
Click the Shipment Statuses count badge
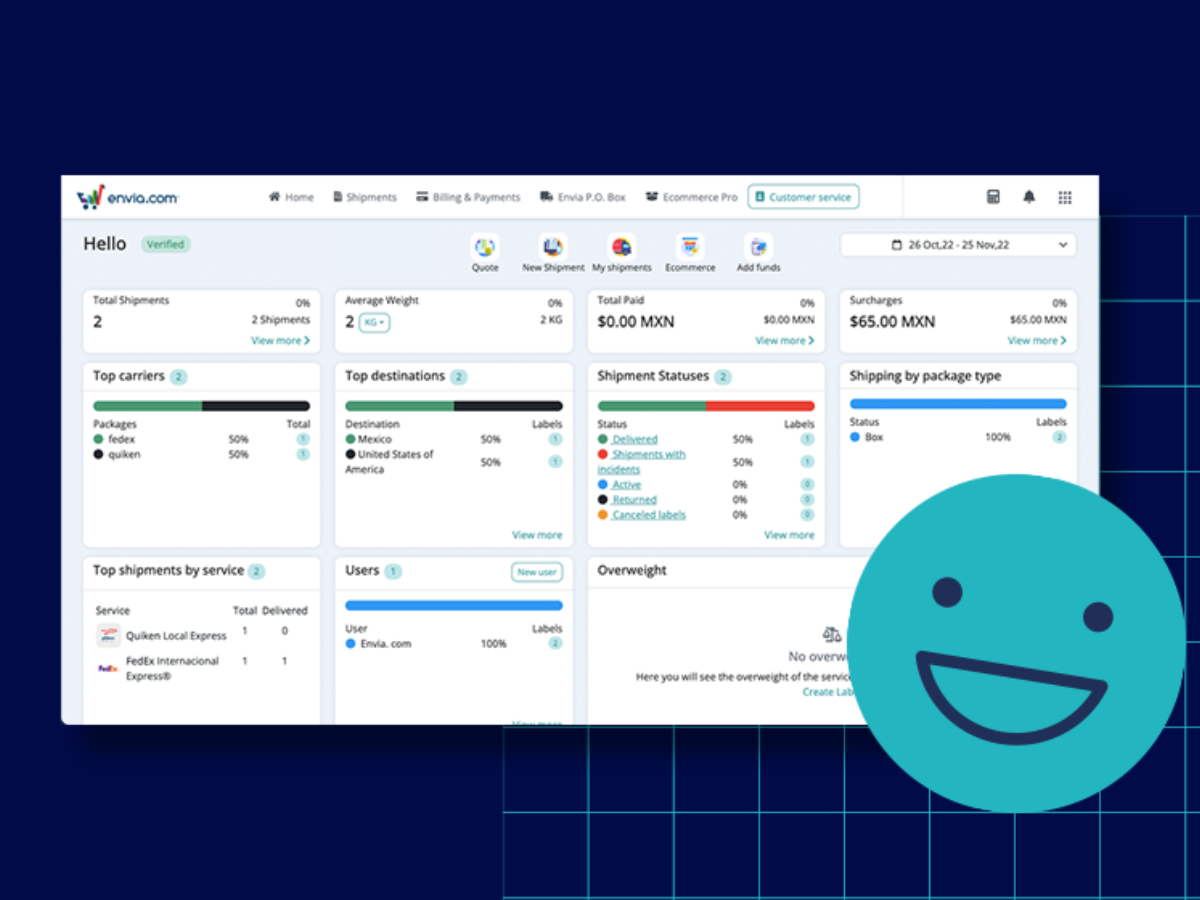722,377
